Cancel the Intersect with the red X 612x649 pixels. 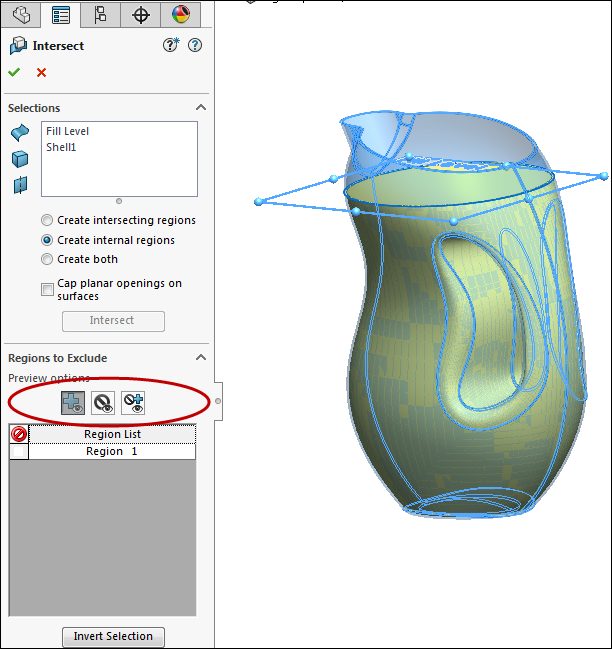pyautogui.click(x=41, y=72)
